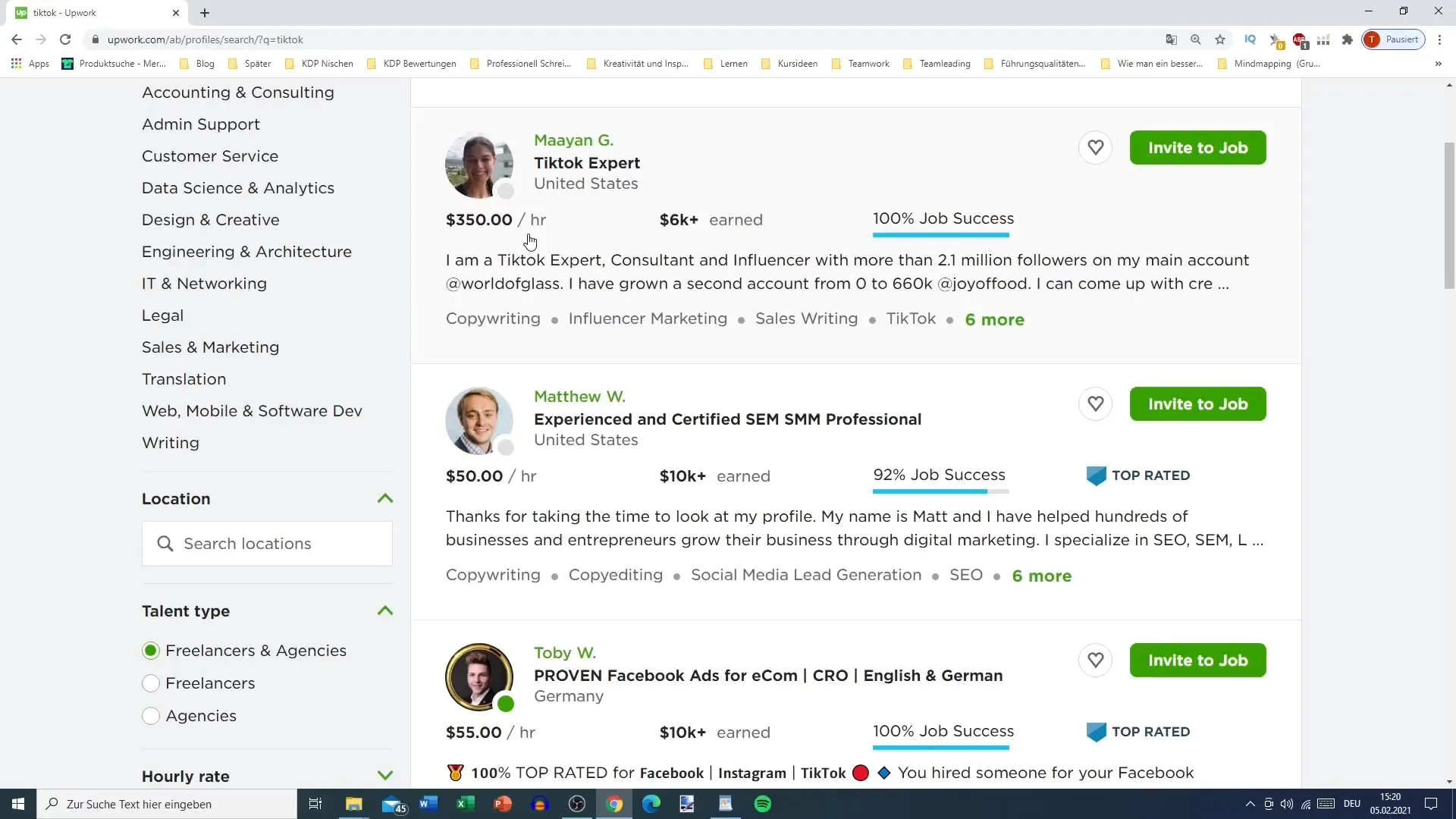
Task: Open Microsoft Edge from the taskbar
Action: tap(651, 804)
